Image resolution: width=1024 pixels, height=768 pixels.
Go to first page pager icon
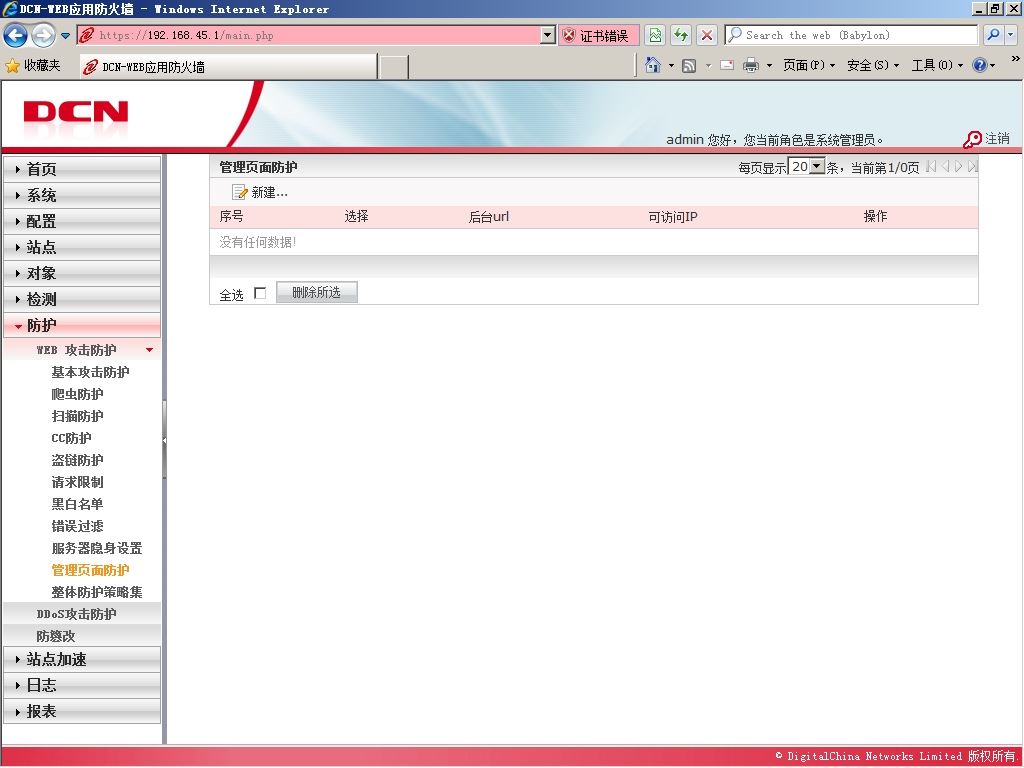pos(931,167)
